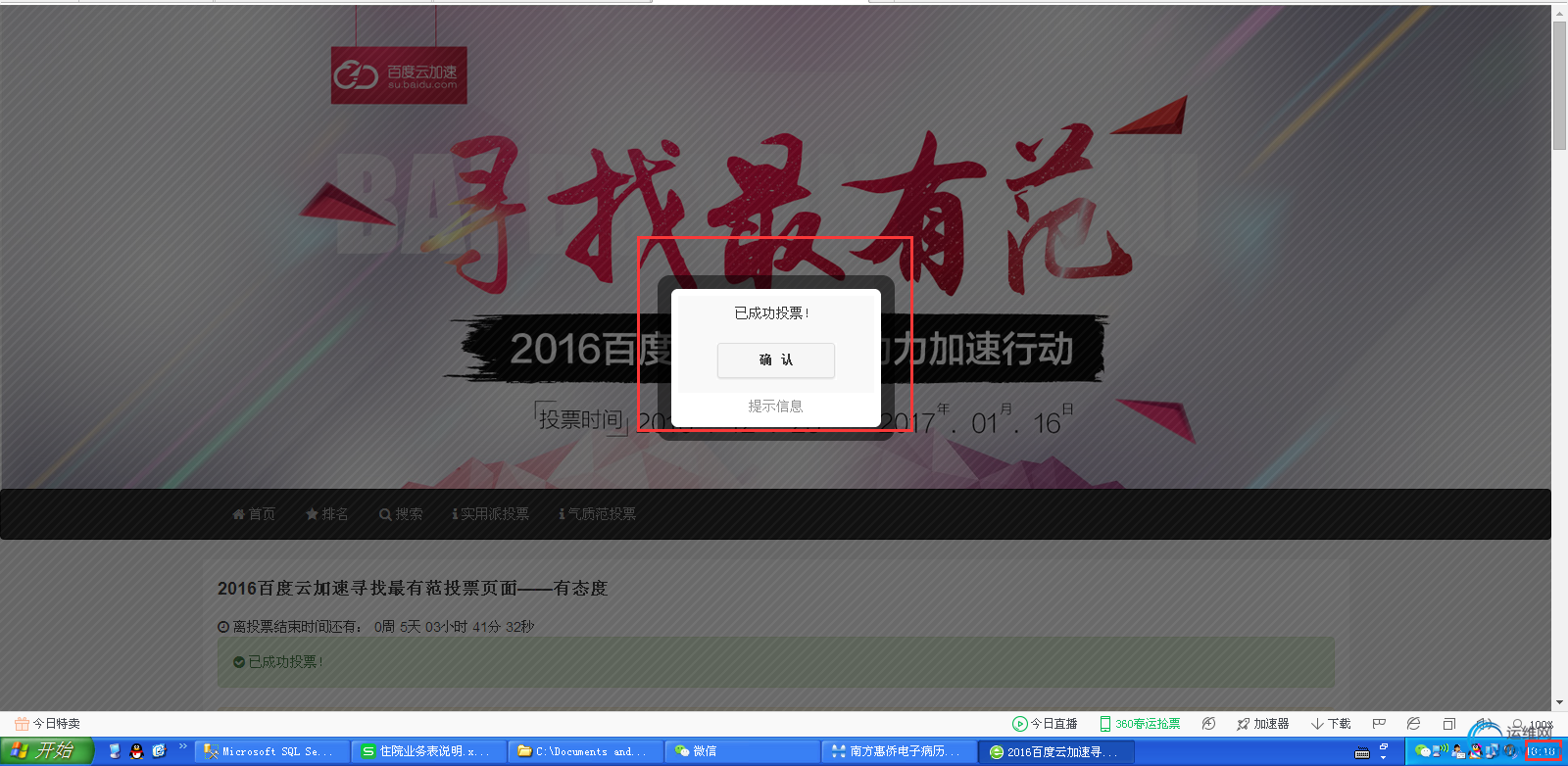Expand the quick launch chevron
Image resolution: width=1568 pixels, height=766 pixels.
pos(182,747)
